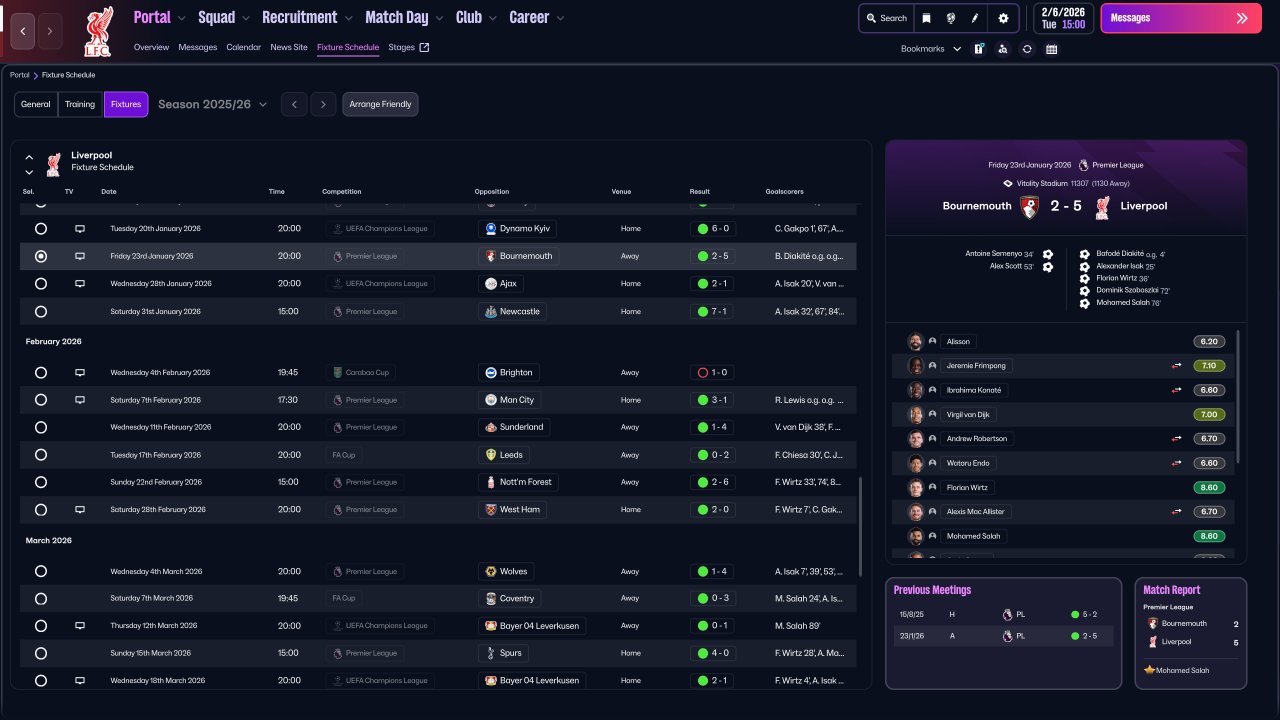
Task: Select radio for Sunday 22nd February fixture
Action: 41,482
